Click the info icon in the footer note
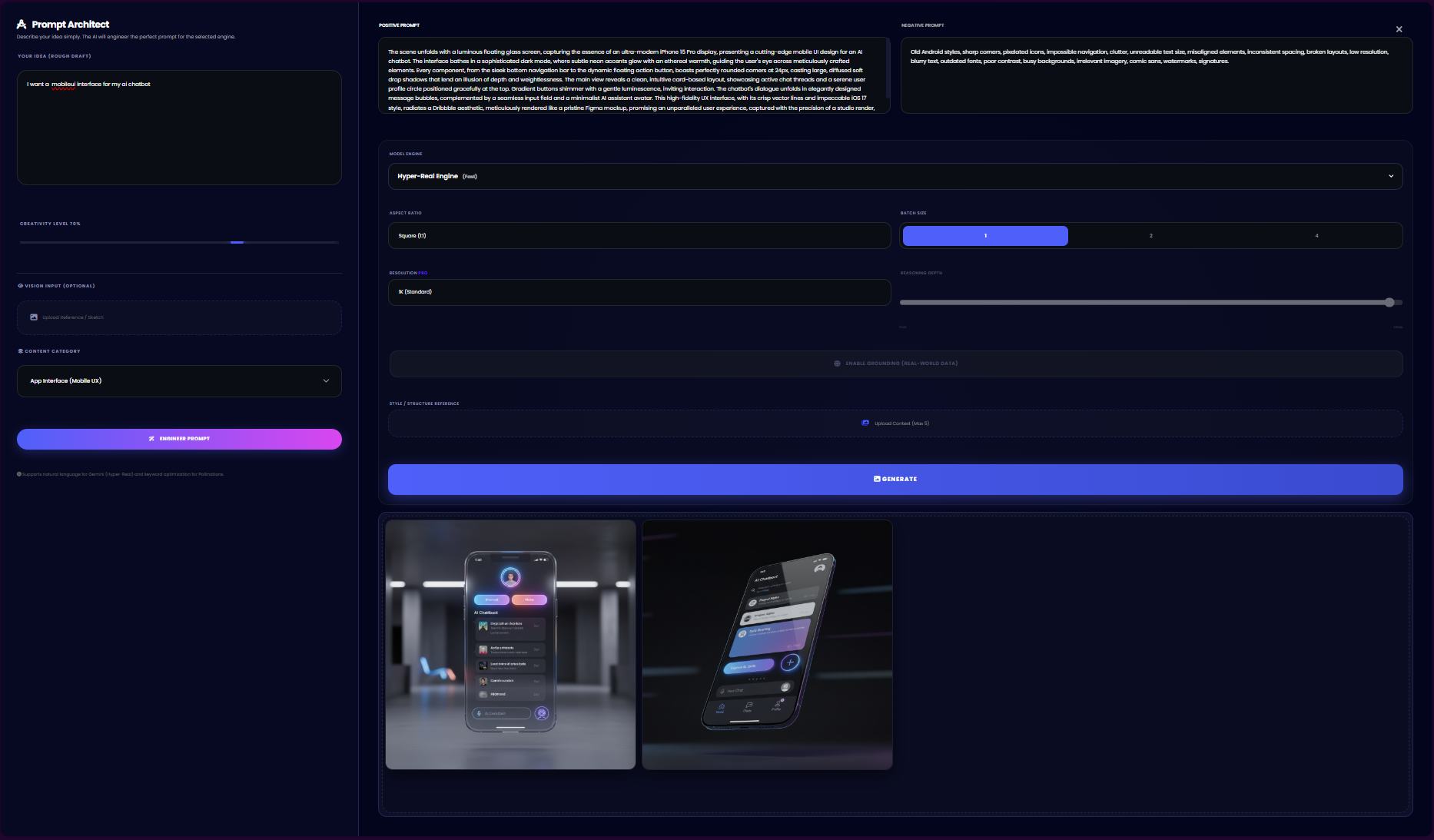The image size is (1434, 840). tap(19, 474)
